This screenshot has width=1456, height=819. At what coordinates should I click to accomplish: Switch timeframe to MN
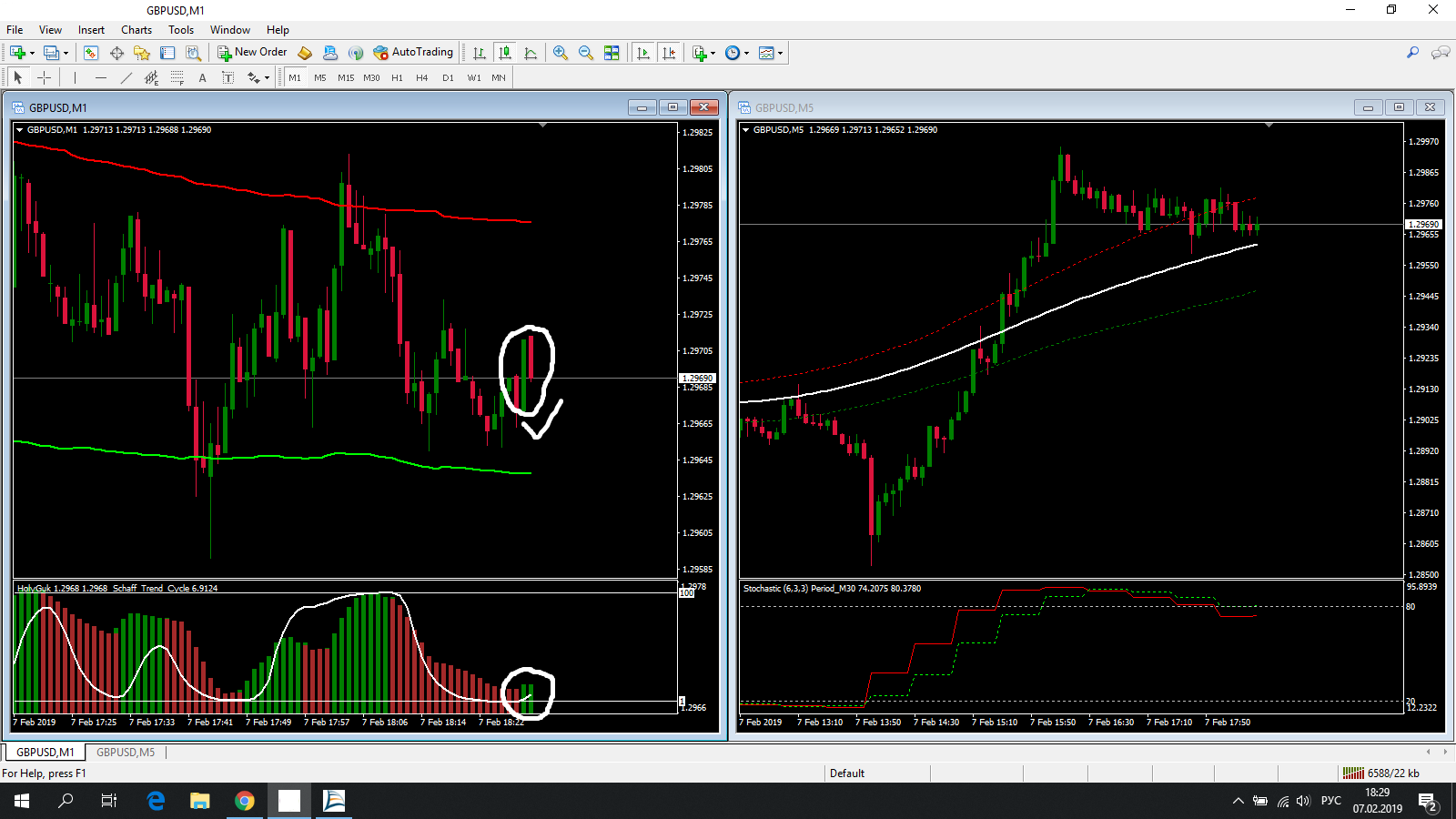coord(499,77)
